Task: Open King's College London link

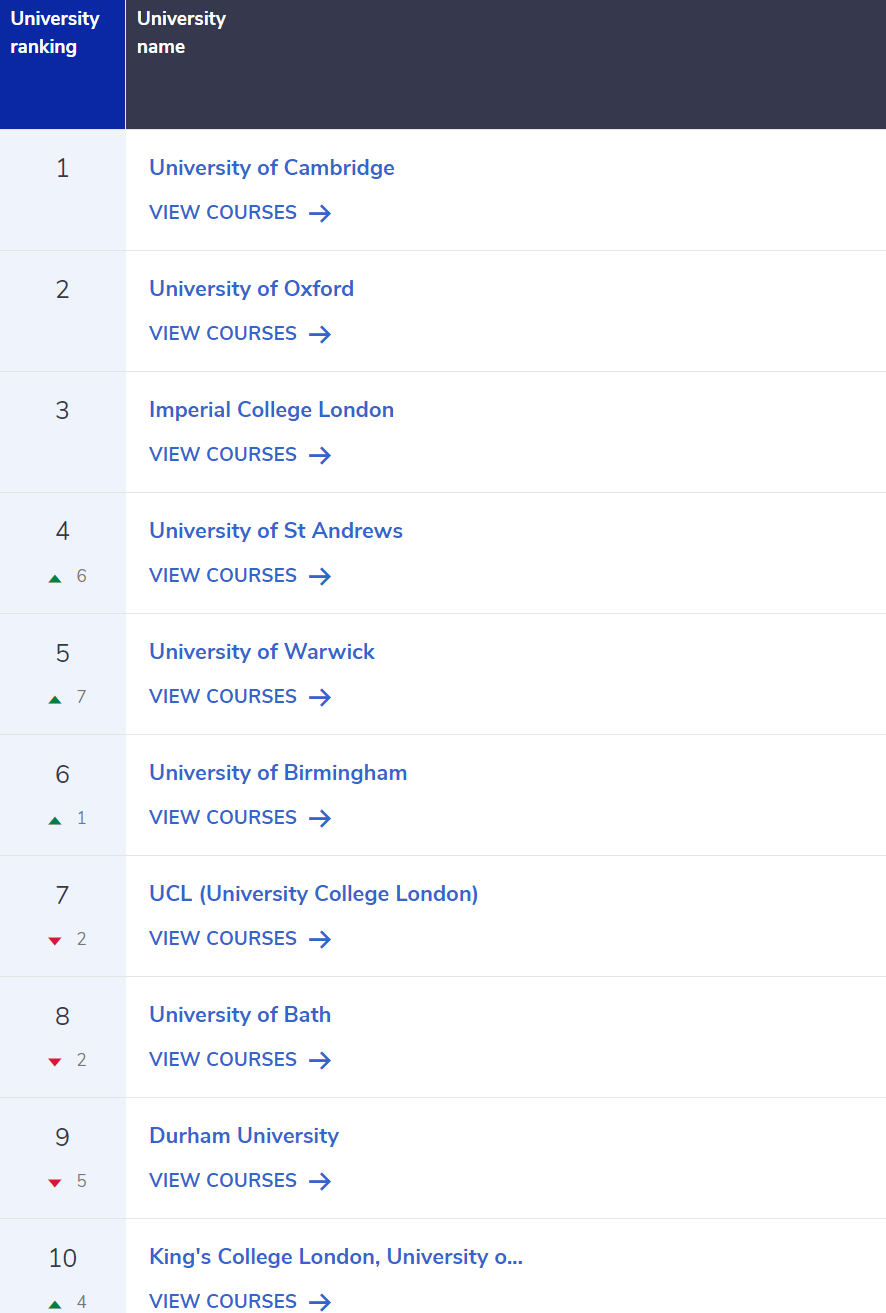Action: (x=336, y=1256)
